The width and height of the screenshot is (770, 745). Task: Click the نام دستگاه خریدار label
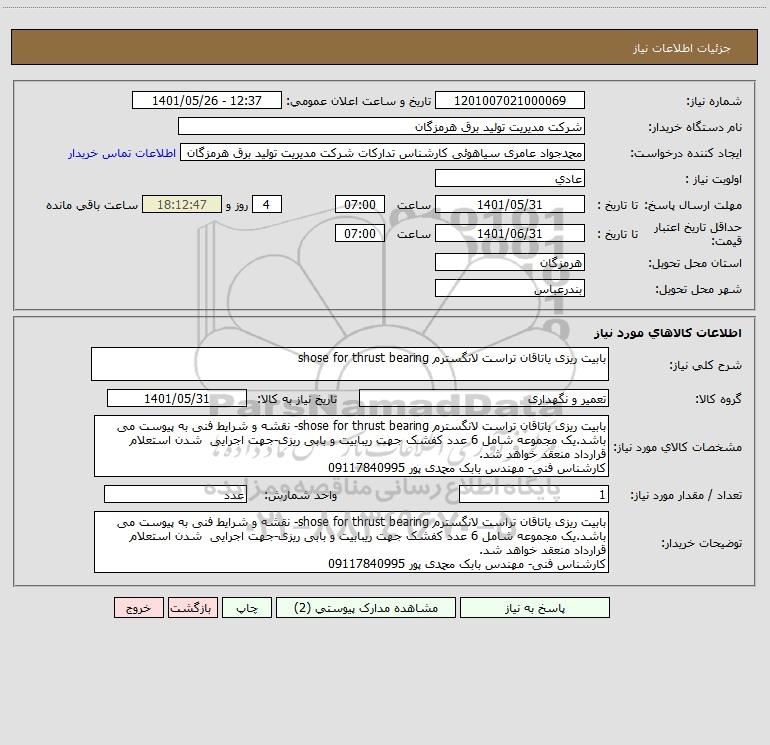tap(695, 128)
